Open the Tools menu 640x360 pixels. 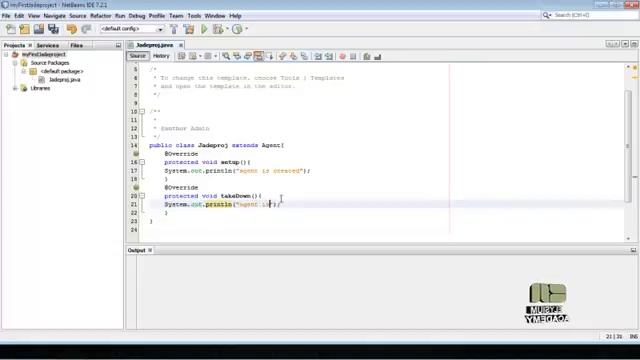[x=194, y=16]
